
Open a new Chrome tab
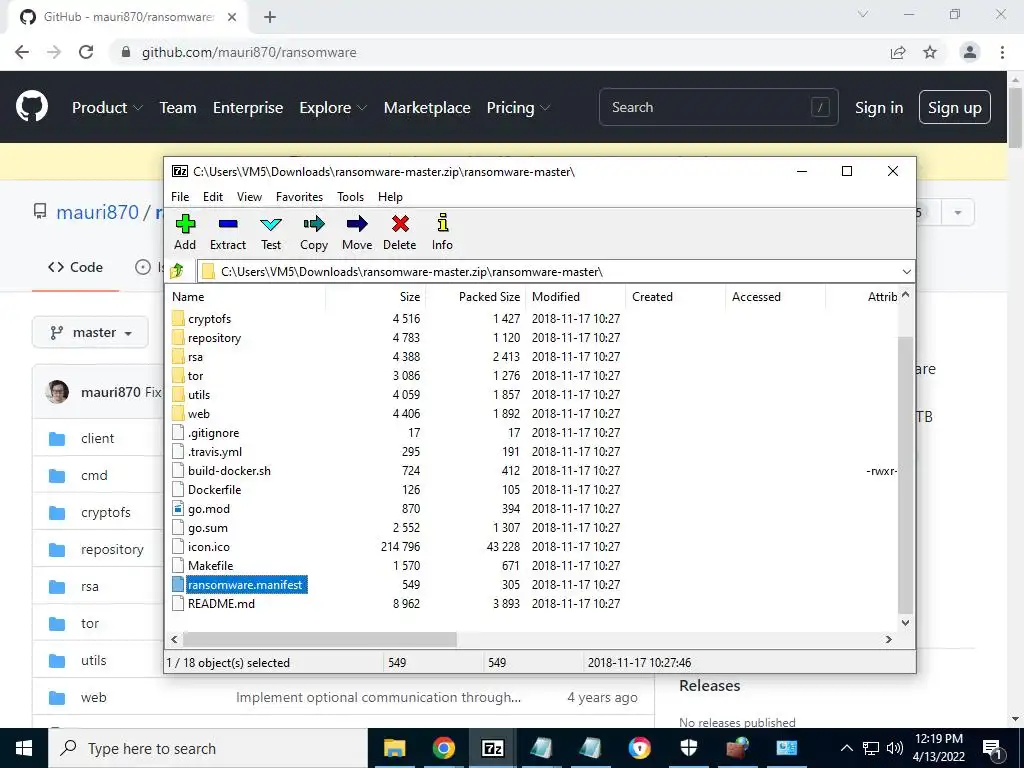270,17
